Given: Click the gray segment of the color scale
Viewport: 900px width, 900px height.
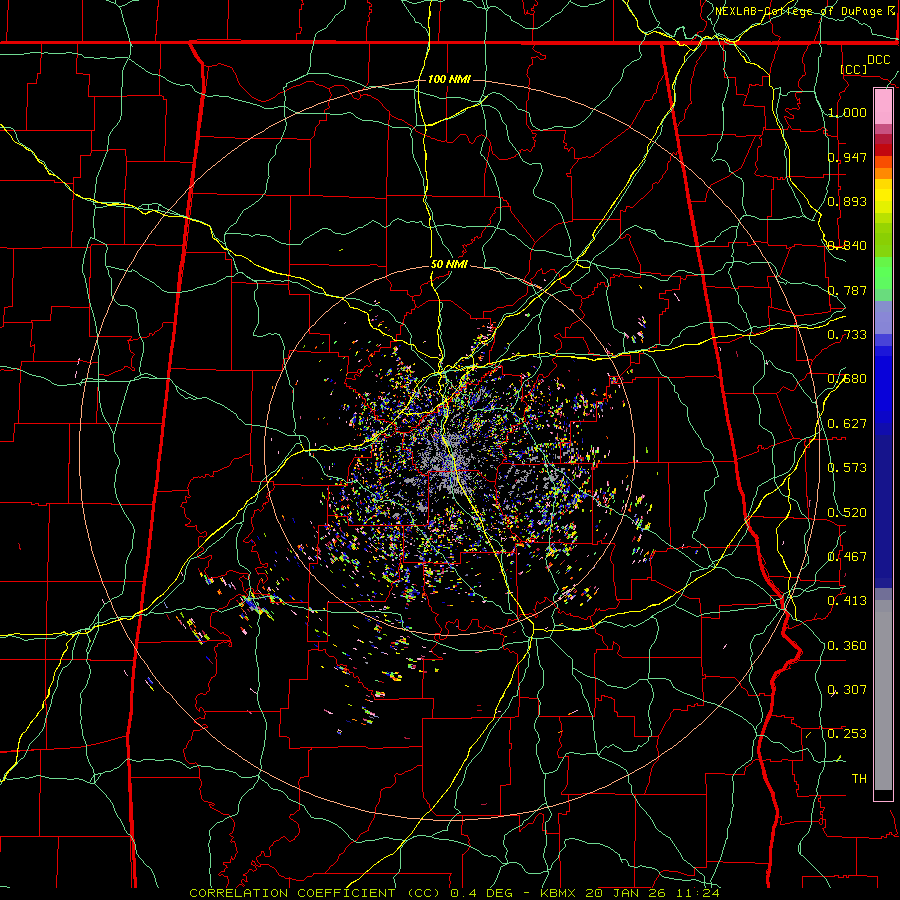Looking at the screenshot, I should [883, 695].
